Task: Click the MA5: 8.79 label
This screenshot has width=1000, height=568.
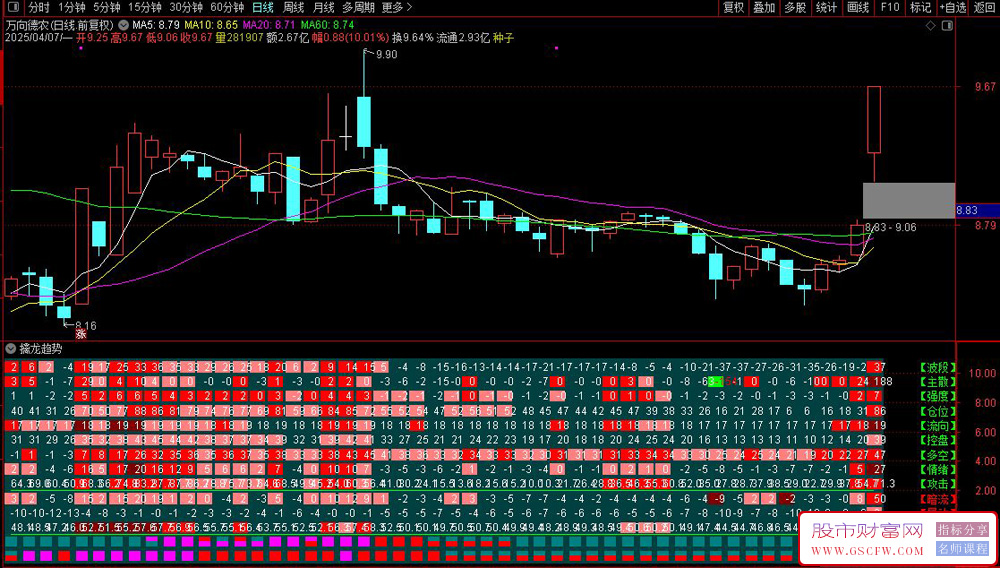Action: click(155, 25)
